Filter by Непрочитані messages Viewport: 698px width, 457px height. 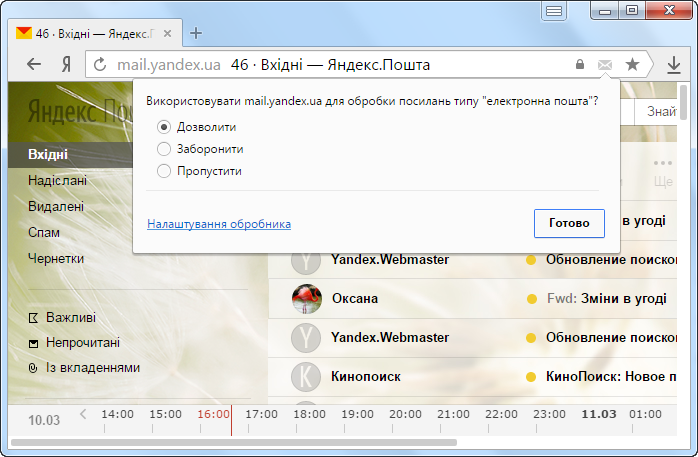point(83,343)
